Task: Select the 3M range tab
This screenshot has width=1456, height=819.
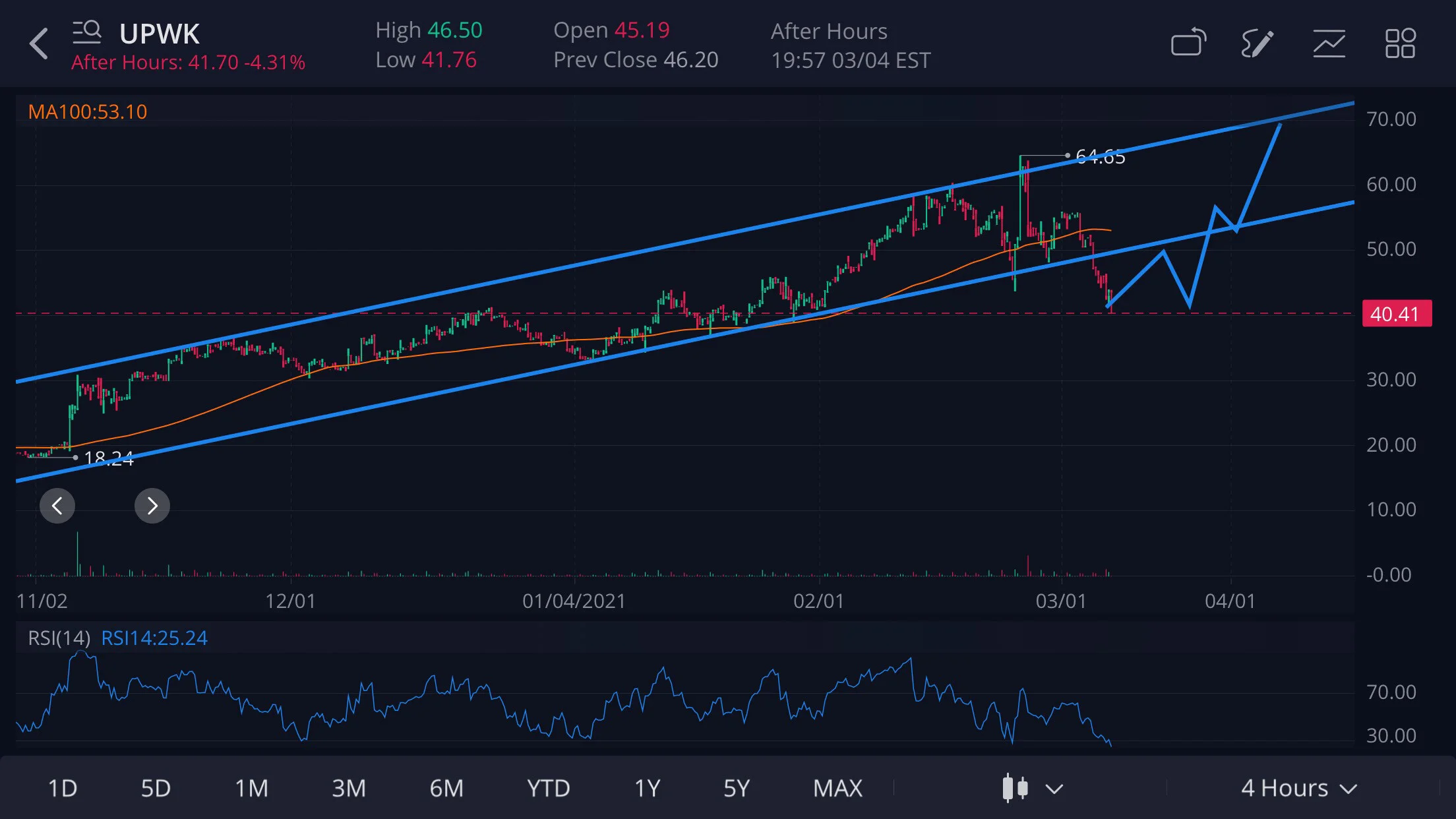Action: pyautogui.click(x=348, y=788)
